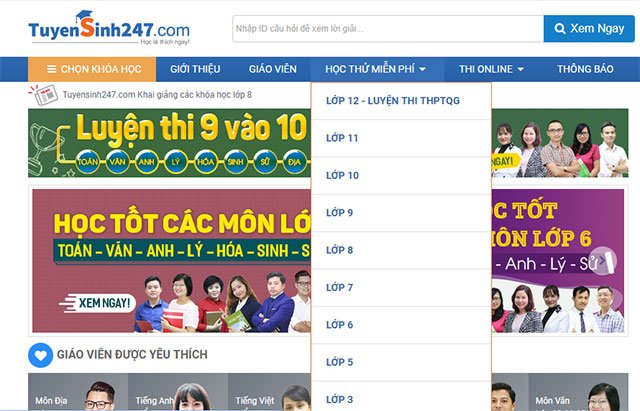Screen dimensions: 640x411
Task: Open the Giáo Viên menu item
Action: pos(273,69)
